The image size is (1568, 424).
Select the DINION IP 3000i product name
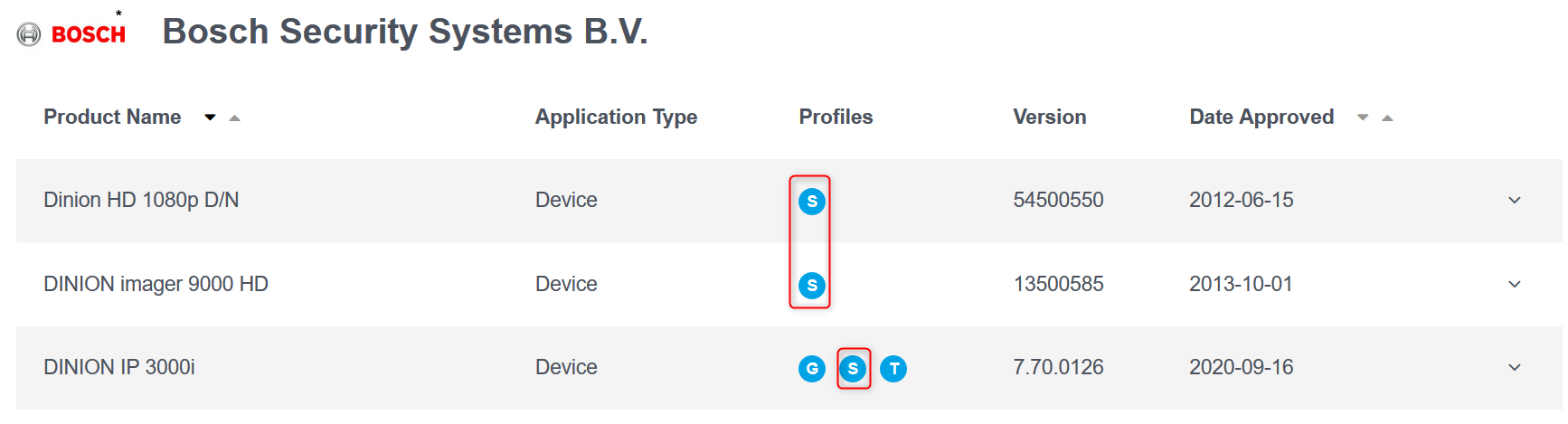(x=119, y=367)
